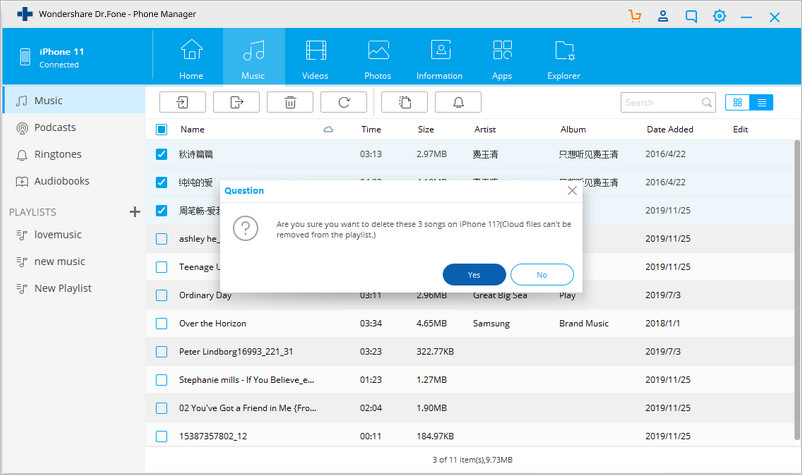Check the 02 You've Got a Friend checkbox

(x=161, y=408)
